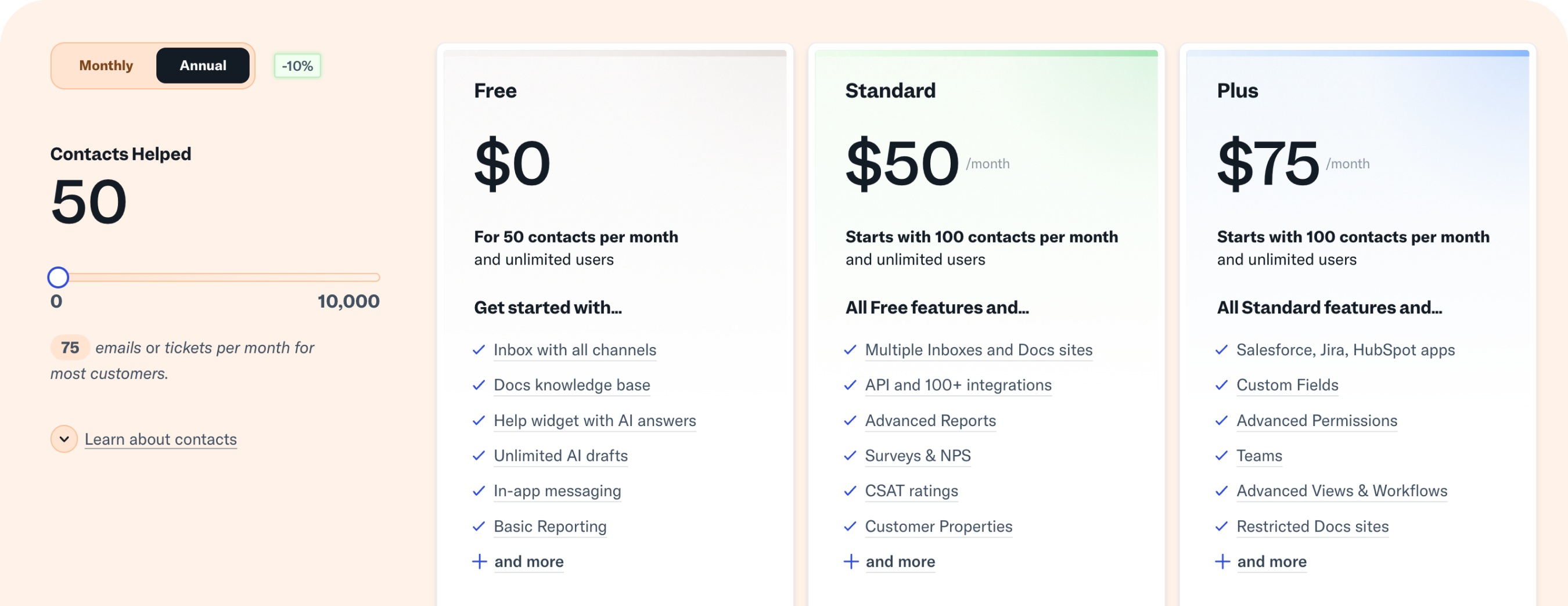Click the checkmark beside Surveys & NPS

pos(850,455)
